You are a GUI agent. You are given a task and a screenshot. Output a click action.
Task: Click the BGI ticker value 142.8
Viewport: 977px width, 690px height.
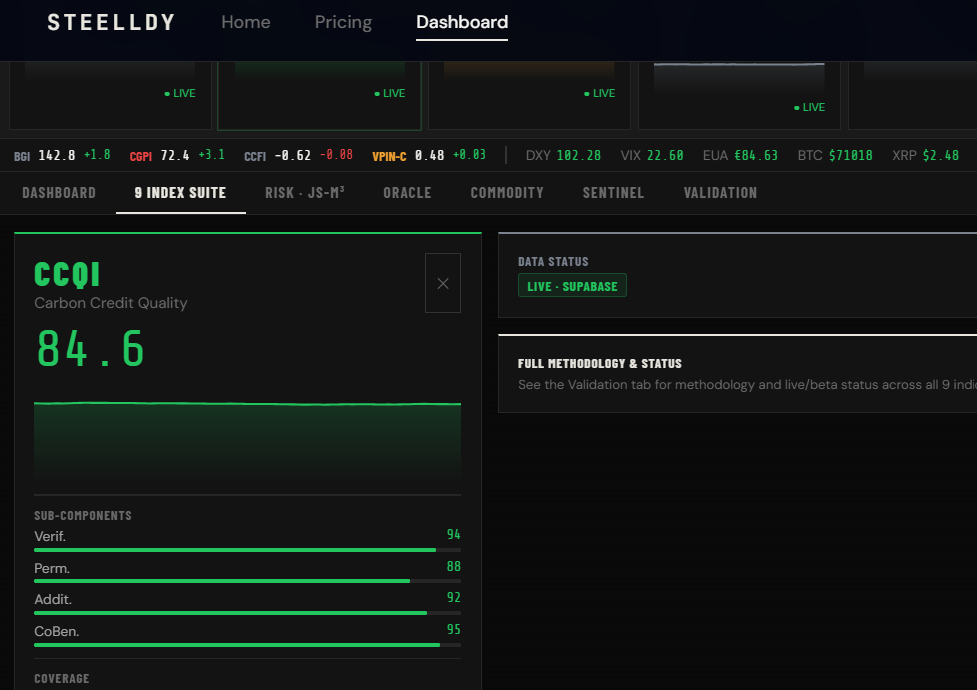coord(57,155)
